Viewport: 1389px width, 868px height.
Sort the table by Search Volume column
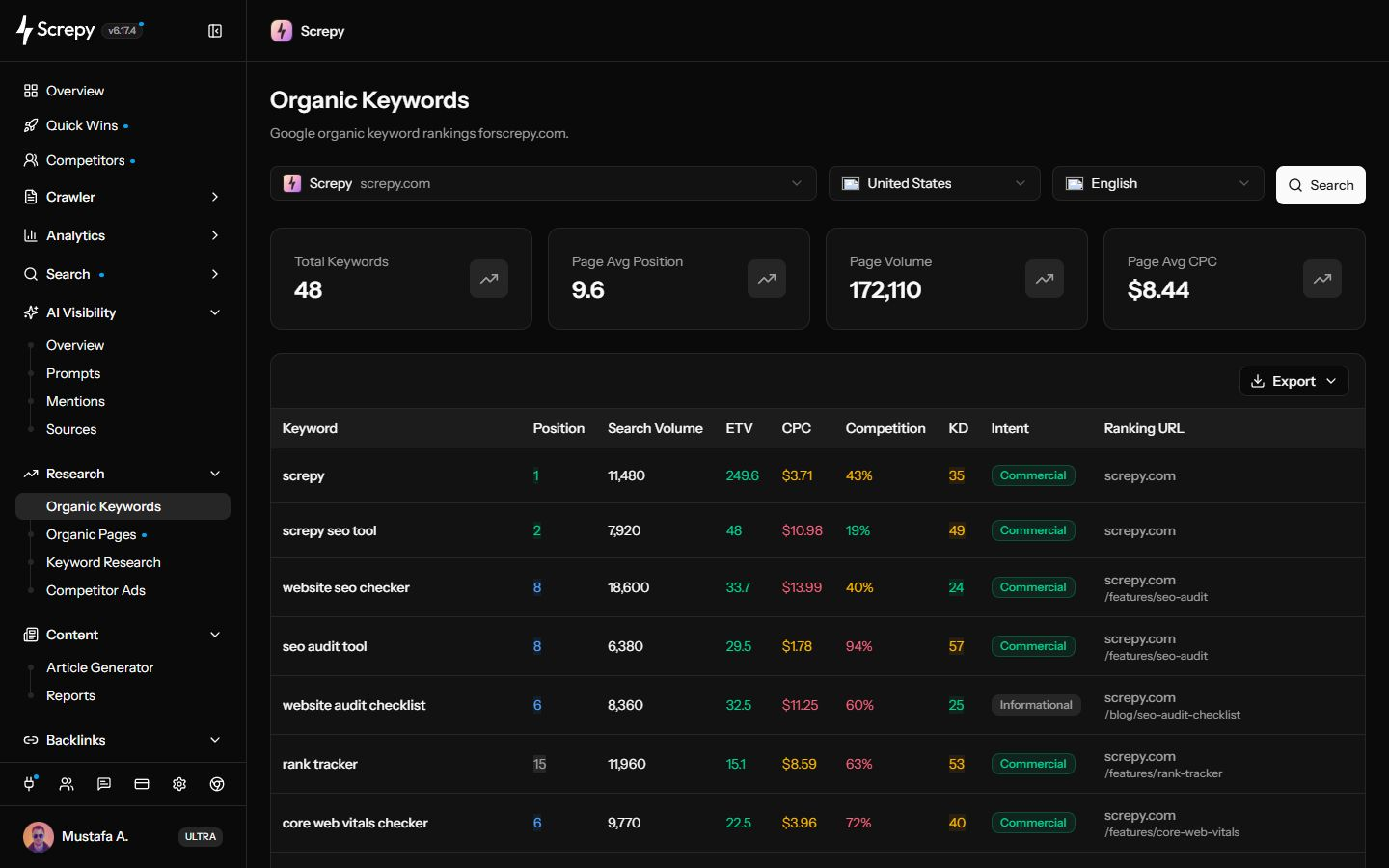pos(655,428)
